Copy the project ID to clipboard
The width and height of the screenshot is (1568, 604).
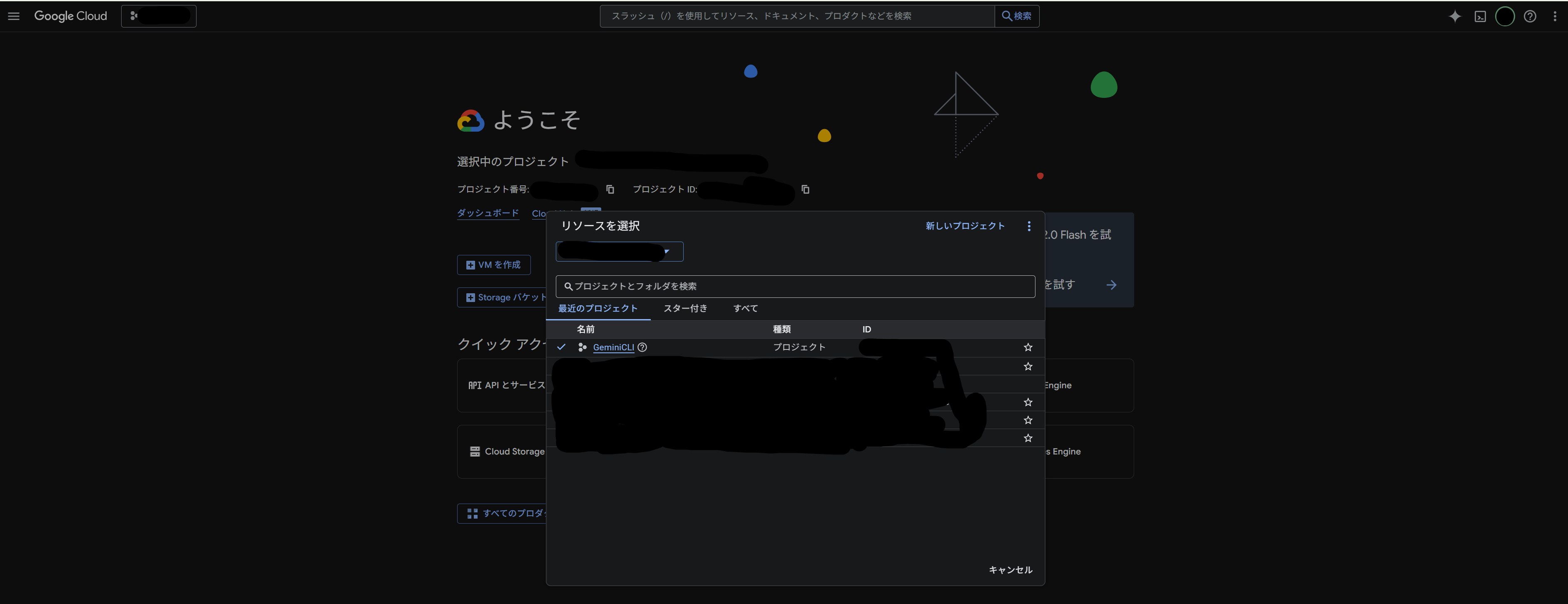tap(805, 190)
